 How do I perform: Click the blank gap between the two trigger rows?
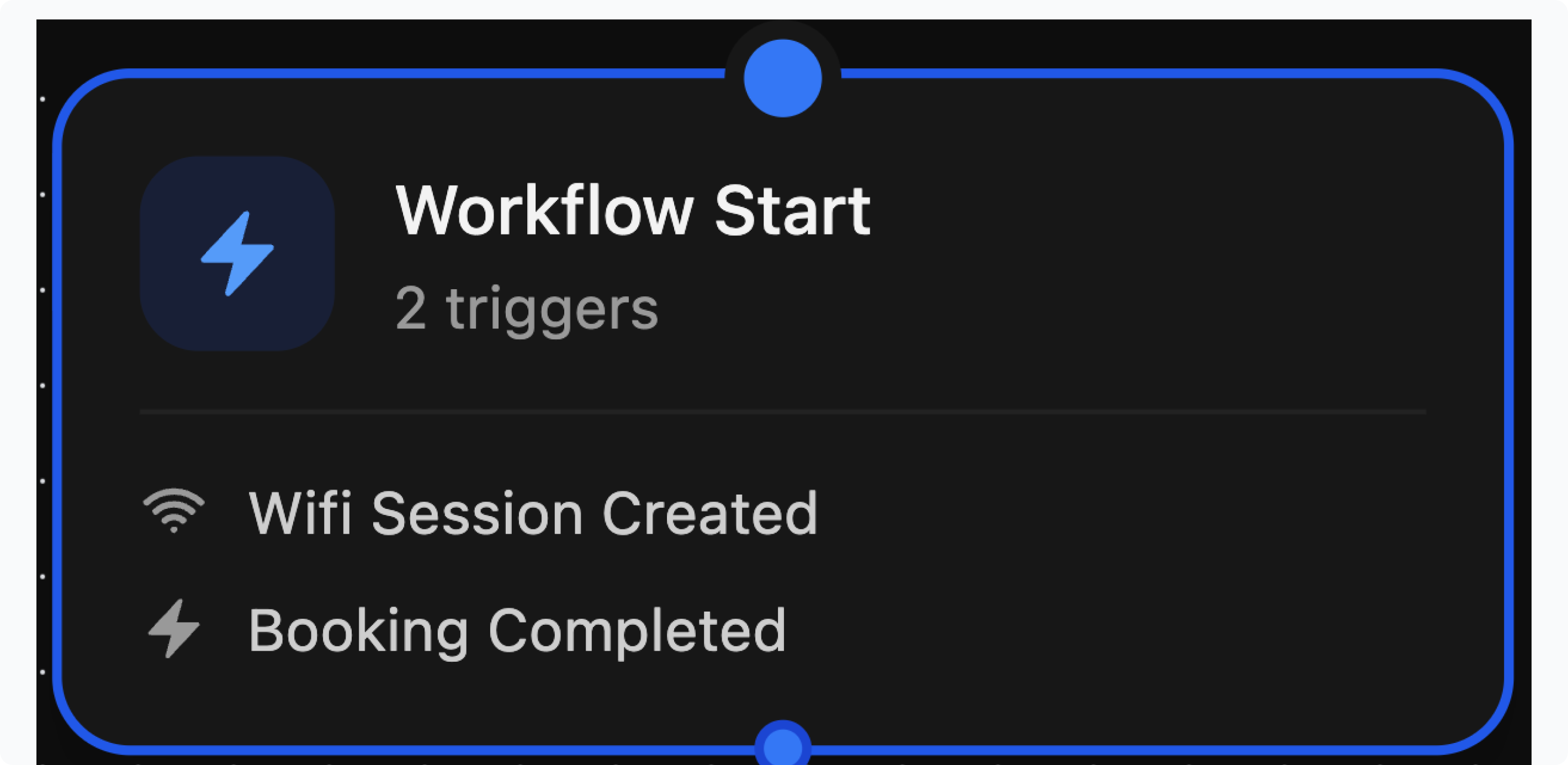click(x=783, y=572)
